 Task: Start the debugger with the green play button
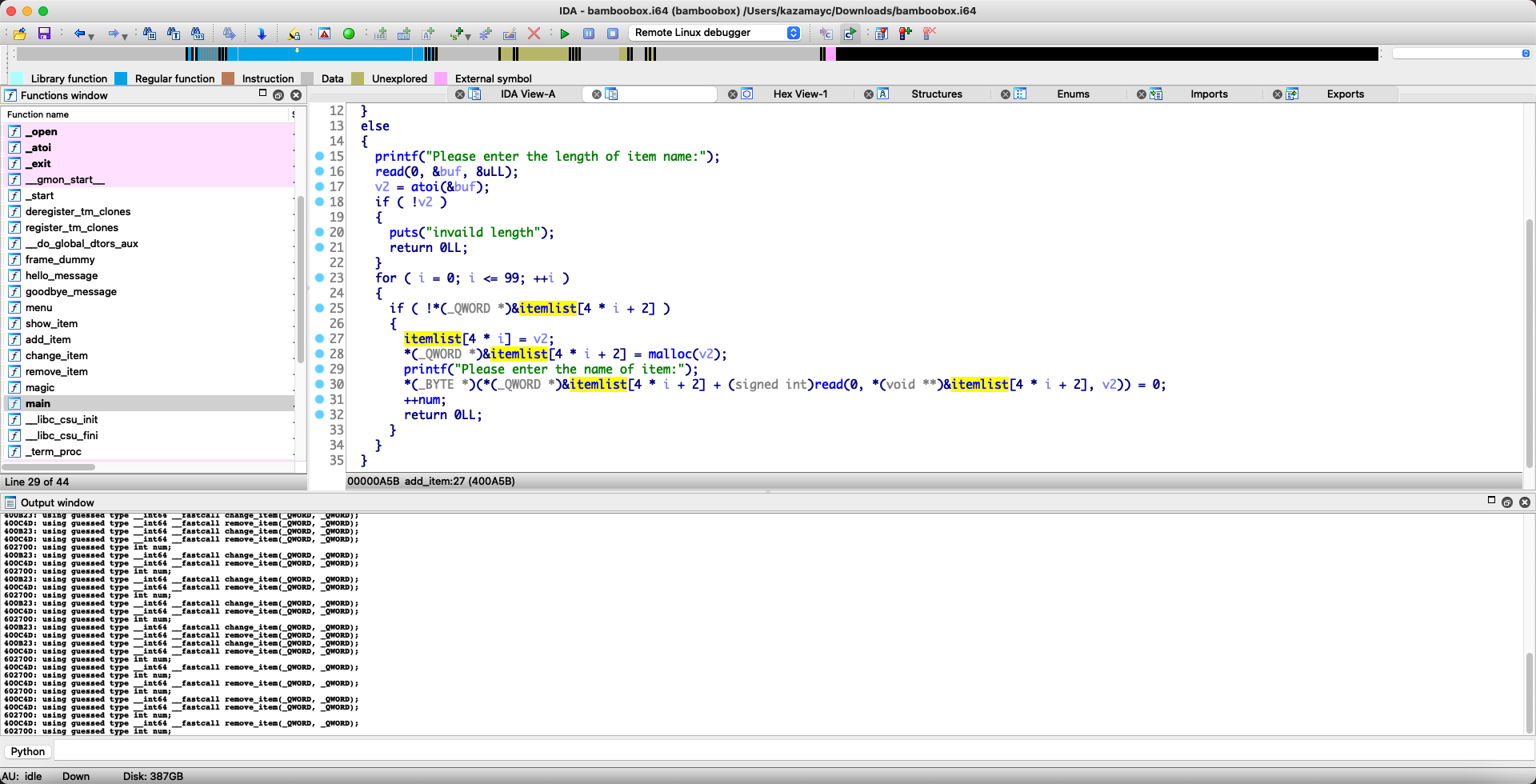pyautogui.click(x=565, y=34)
